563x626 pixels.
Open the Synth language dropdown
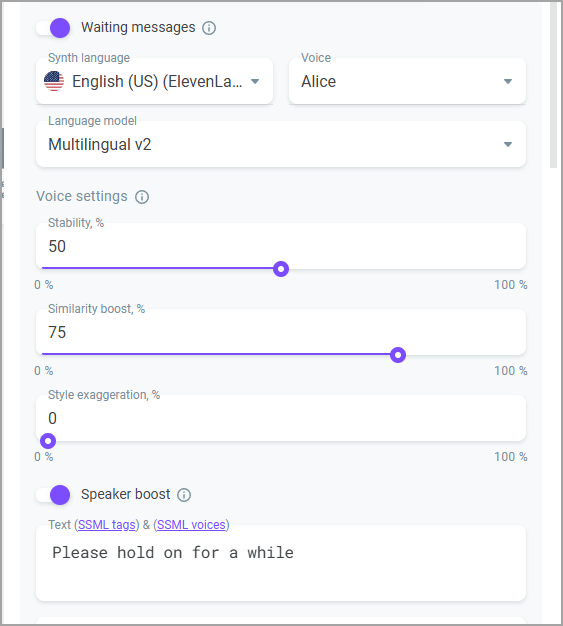click(x=155, y=81)
